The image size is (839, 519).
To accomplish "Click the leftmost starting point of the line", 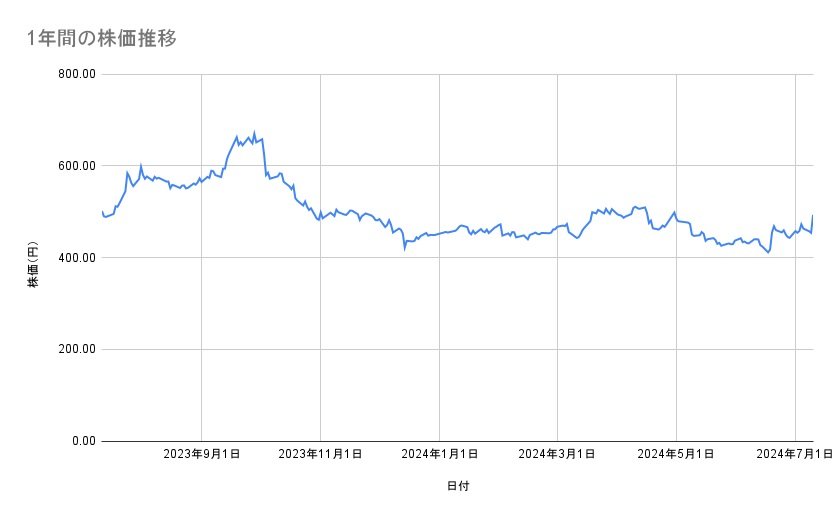I will (x=102, y=211).
